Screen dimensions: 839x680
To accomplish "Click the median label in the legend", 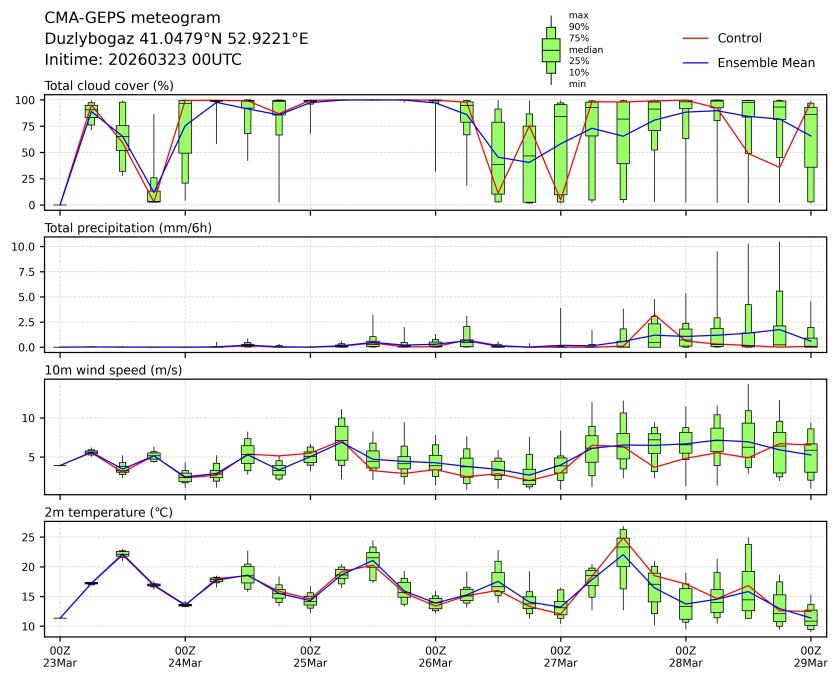I will pos(579,49).
